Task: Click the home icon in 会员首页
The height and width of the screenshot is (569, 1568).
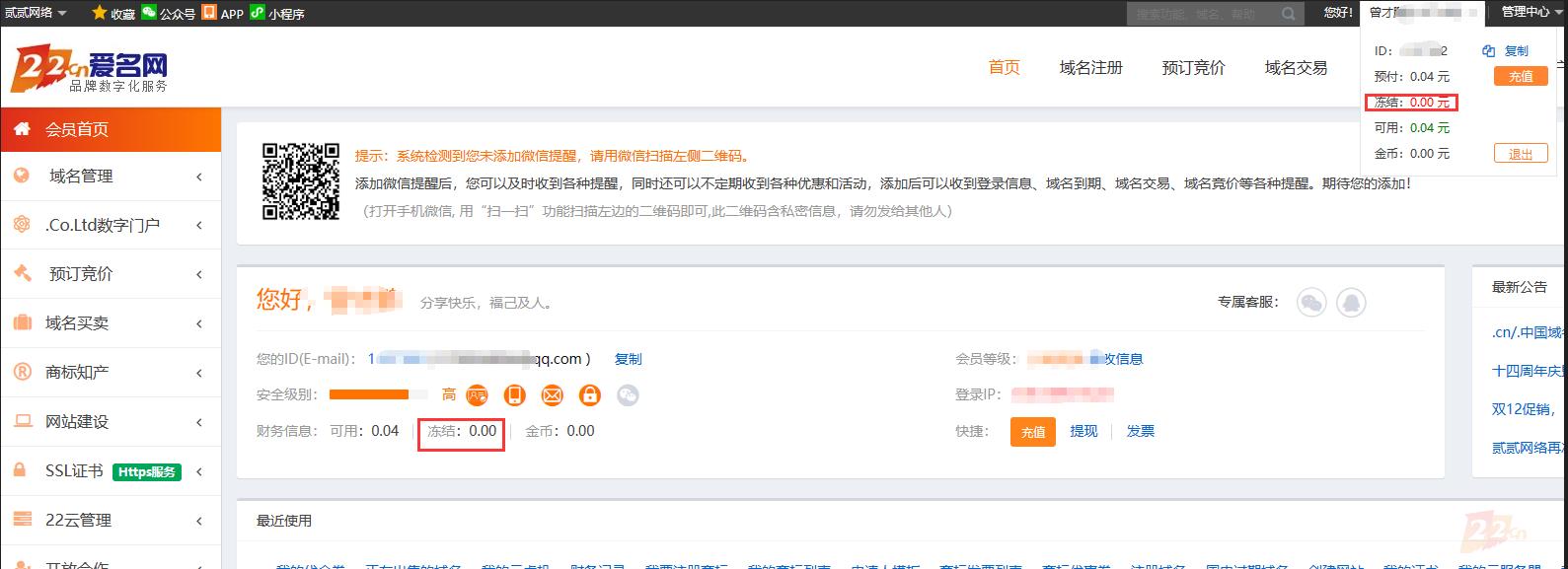Action: pyautogui.click(x=22, y=129)
